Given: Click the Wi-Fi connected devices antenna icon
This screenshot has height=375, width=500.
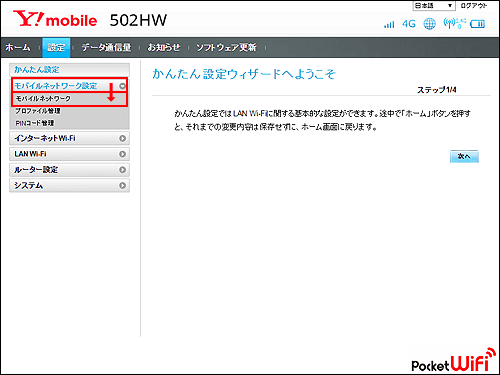Looking at the screenshot, I should tap(454, 23).
